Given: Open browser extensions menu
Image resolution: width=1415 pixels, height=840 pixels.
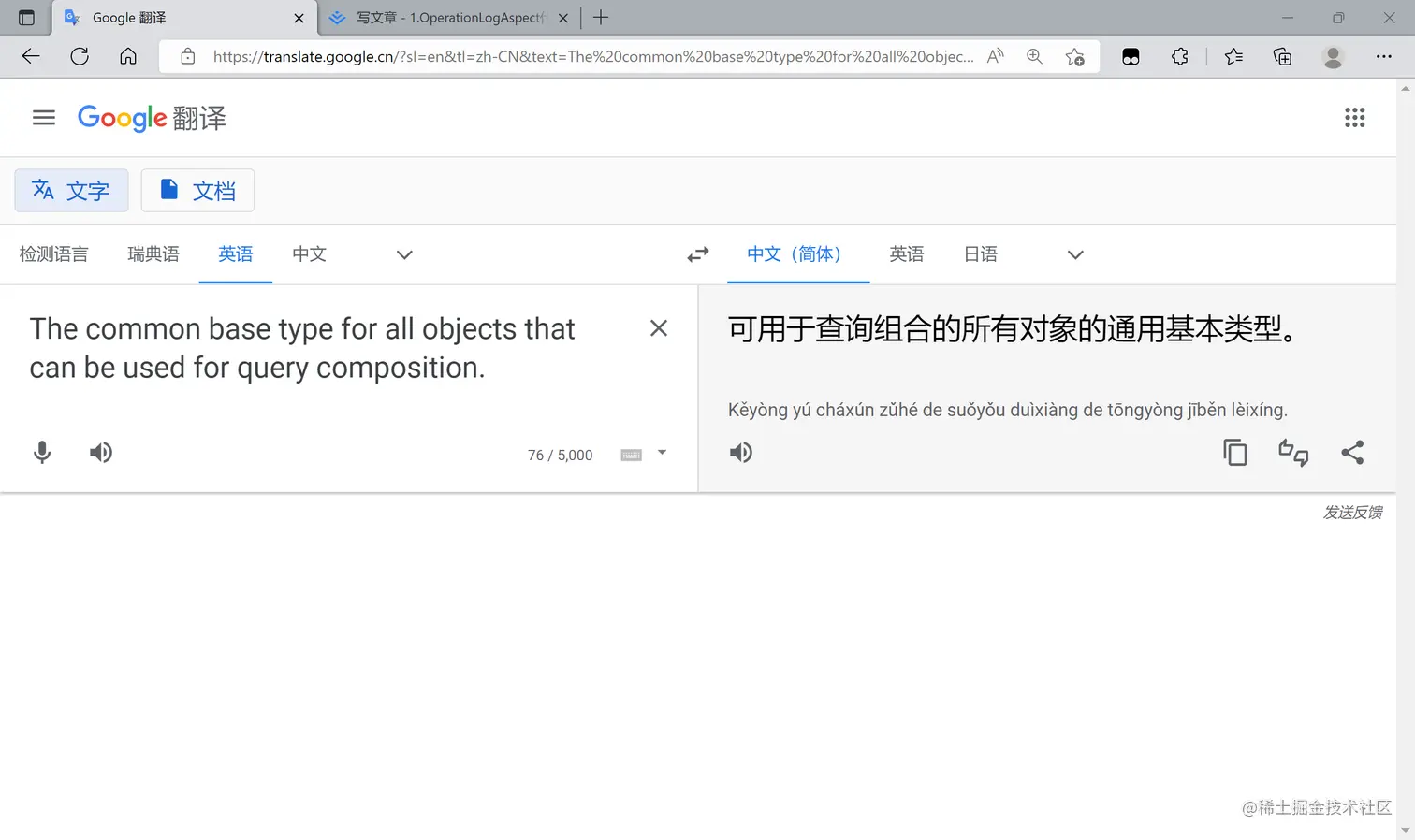Looking at the screenshot, I should tap(1180, 56).
